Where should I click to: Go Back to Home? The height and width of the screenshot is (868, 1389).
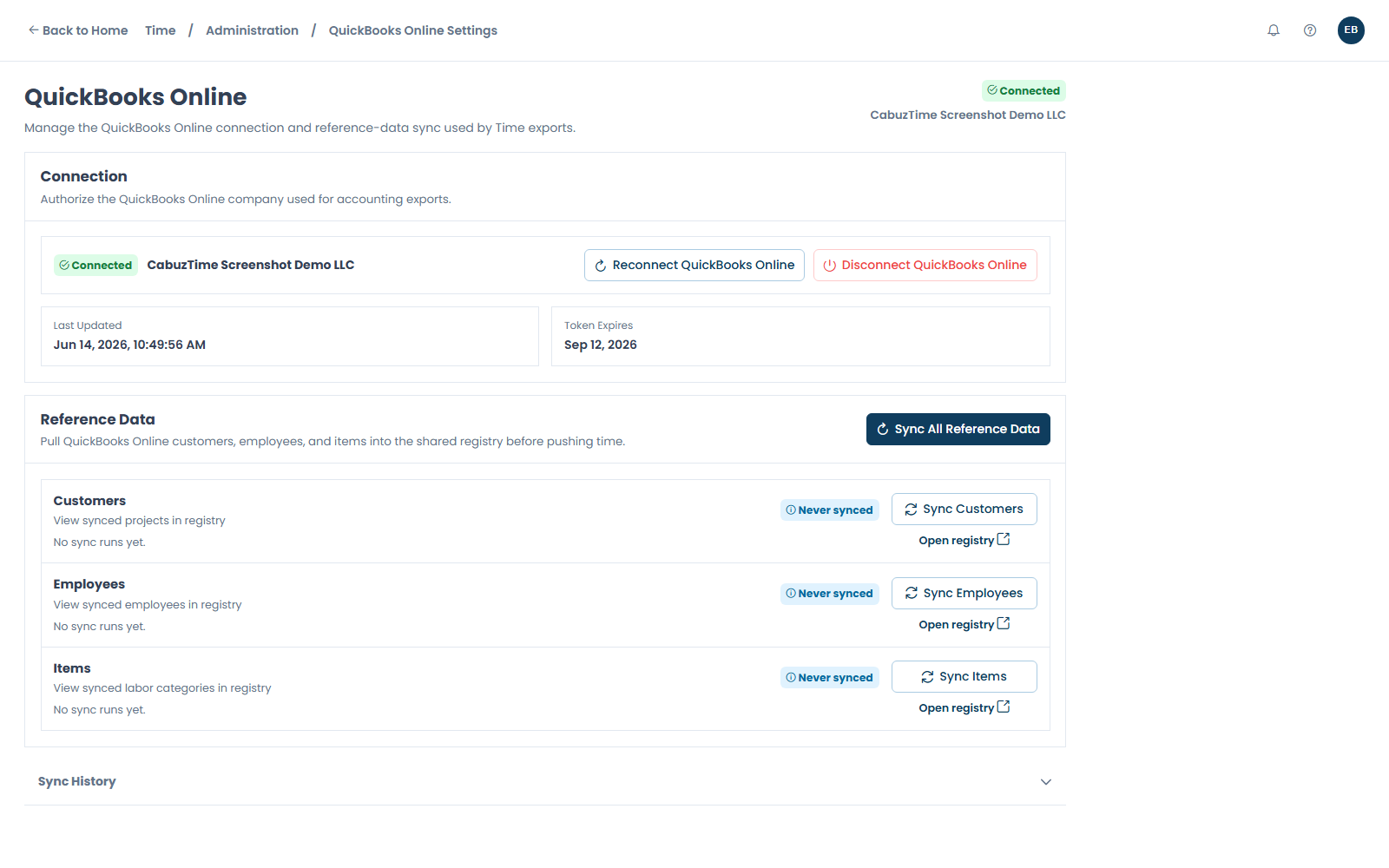click(78, 30)
